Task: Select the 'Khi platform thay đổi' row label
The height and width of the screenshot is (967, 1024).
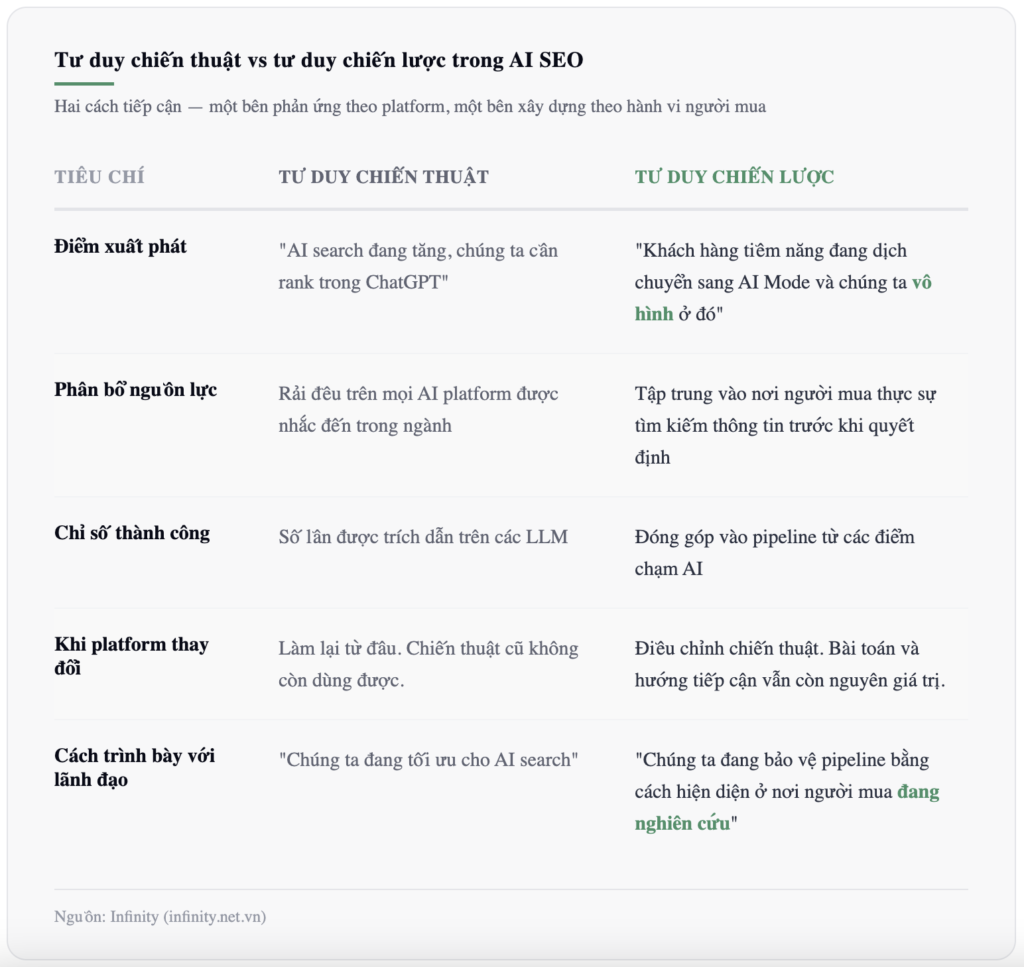Action: [131, 656]
